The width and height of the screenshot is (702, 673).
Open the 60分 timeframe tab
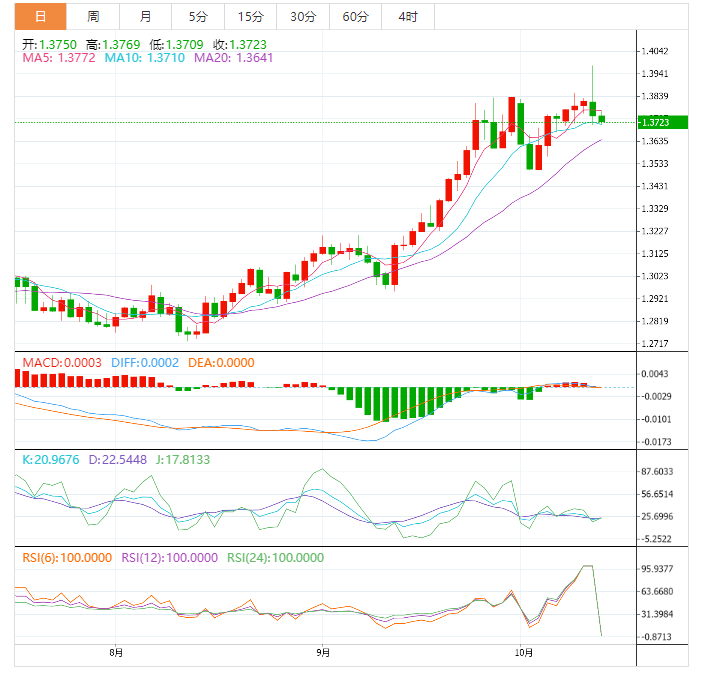tap(355, 17)
